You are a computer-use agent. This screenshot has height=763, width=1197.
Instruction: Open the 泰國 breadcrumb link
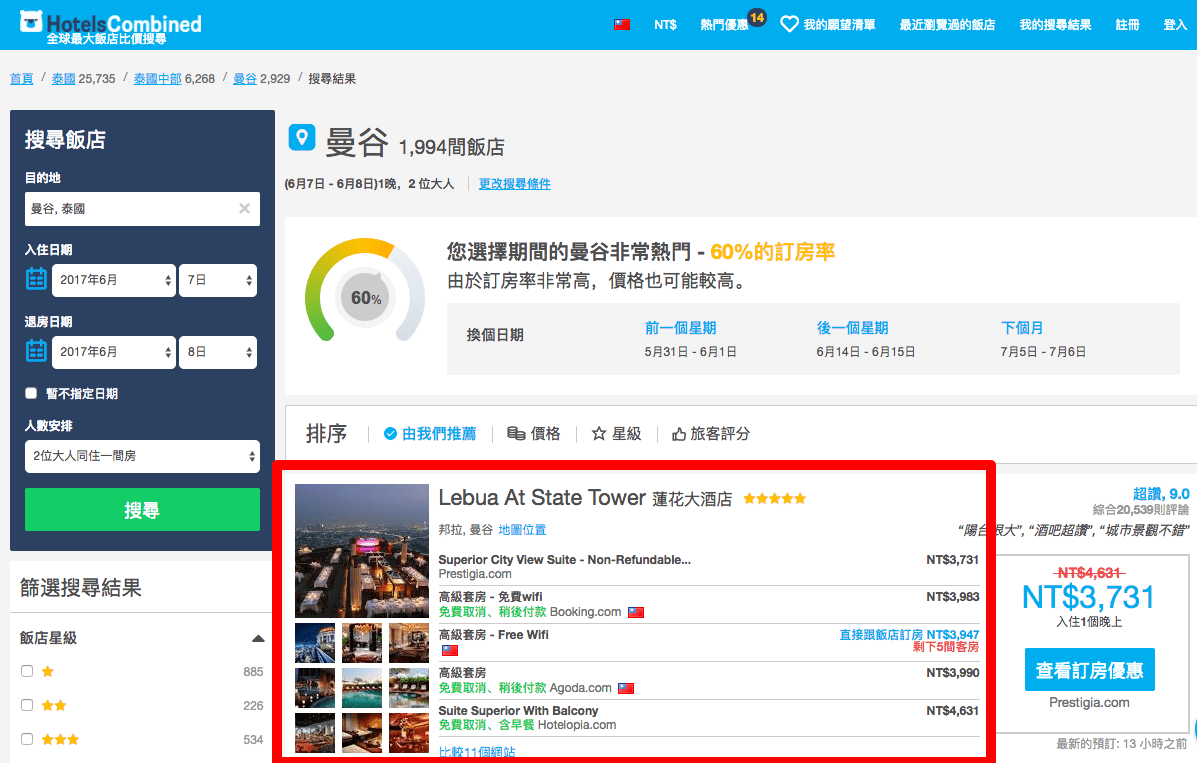tap(63, 79)
